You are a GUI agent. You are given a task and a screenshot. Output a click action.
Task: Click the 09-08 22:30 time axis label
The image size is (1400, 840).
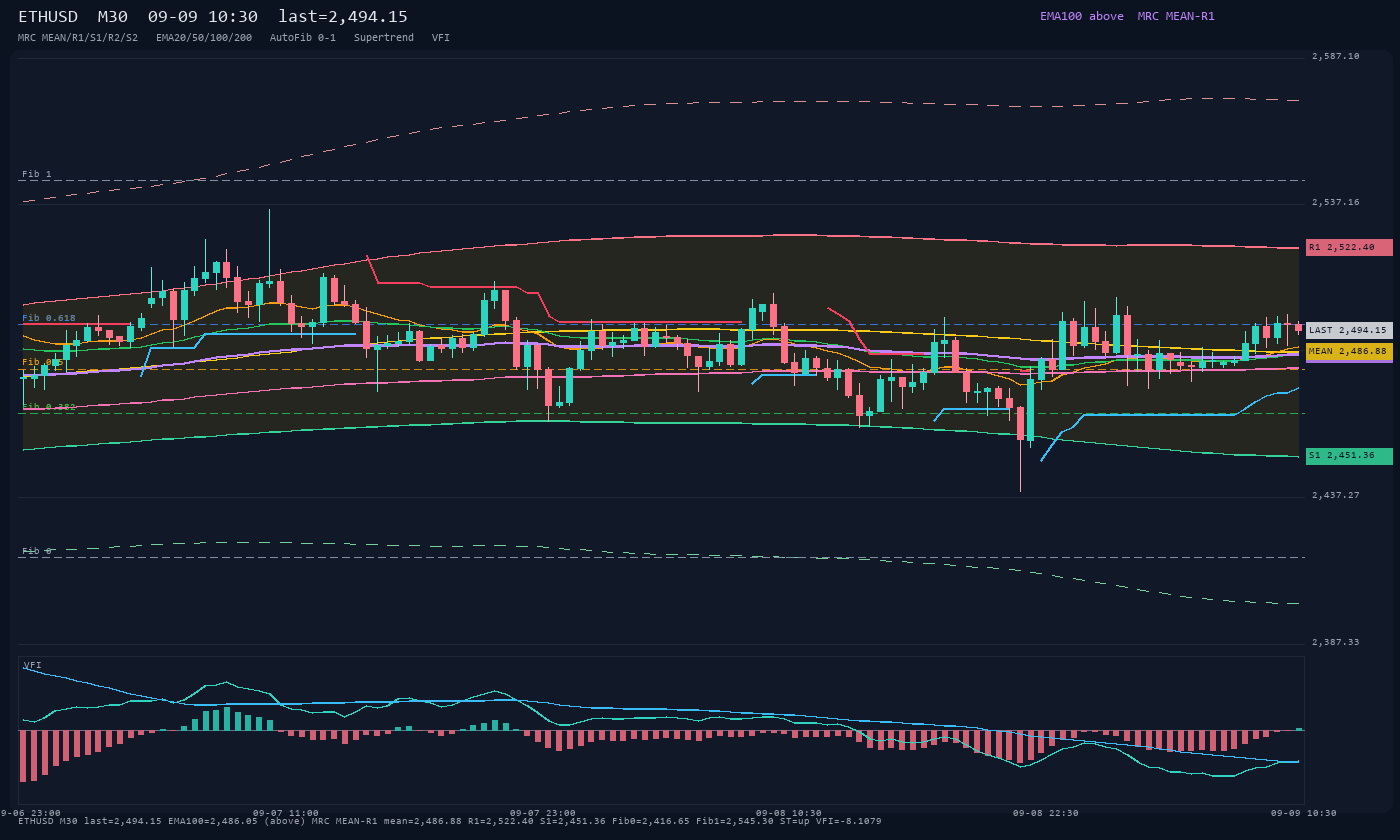[1045, 813]
